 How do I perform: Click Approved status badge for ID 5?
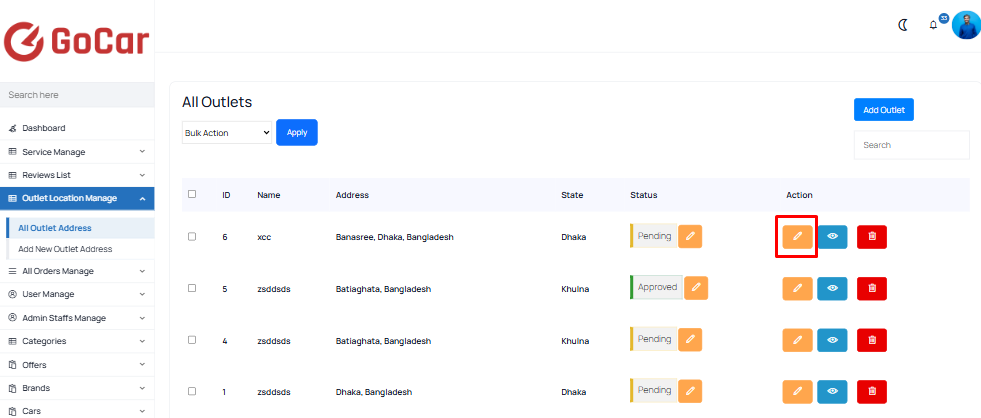656,287
